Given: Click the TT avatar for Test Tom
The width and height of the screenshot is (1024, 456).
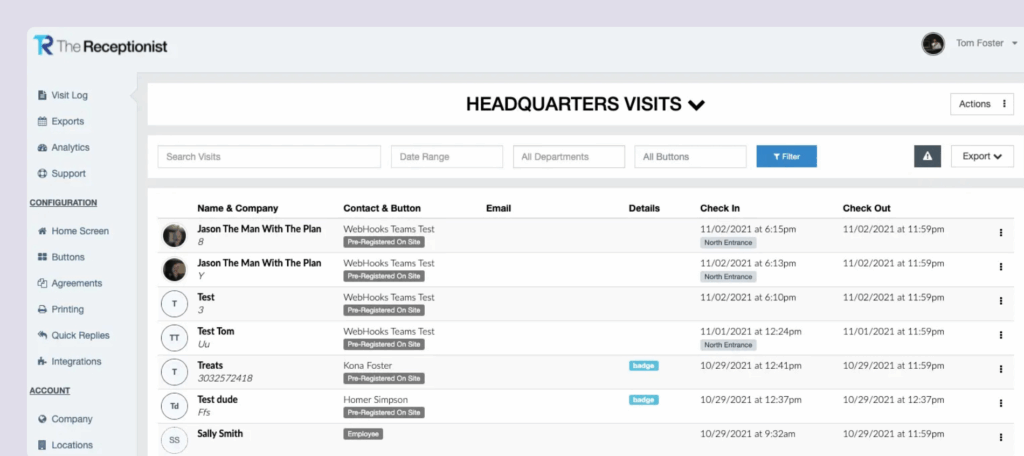Looking at the screenshot, I should (x=174, y=338).
